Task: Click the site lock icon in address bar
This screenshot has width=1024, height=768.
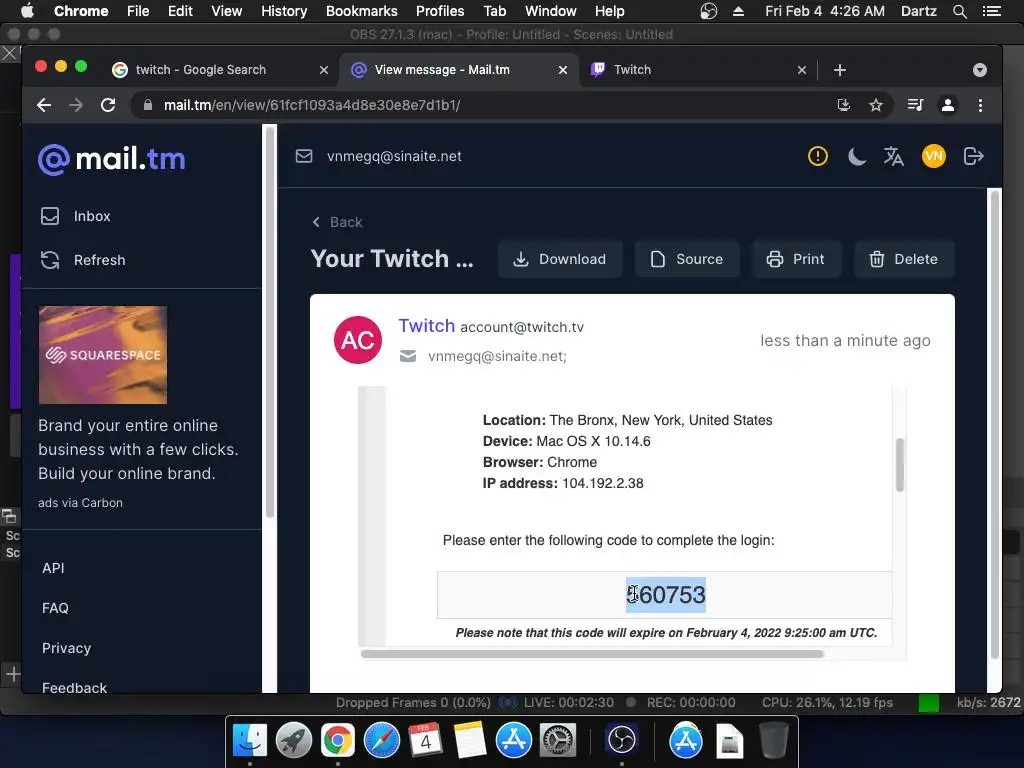Action: coord(148,105)
